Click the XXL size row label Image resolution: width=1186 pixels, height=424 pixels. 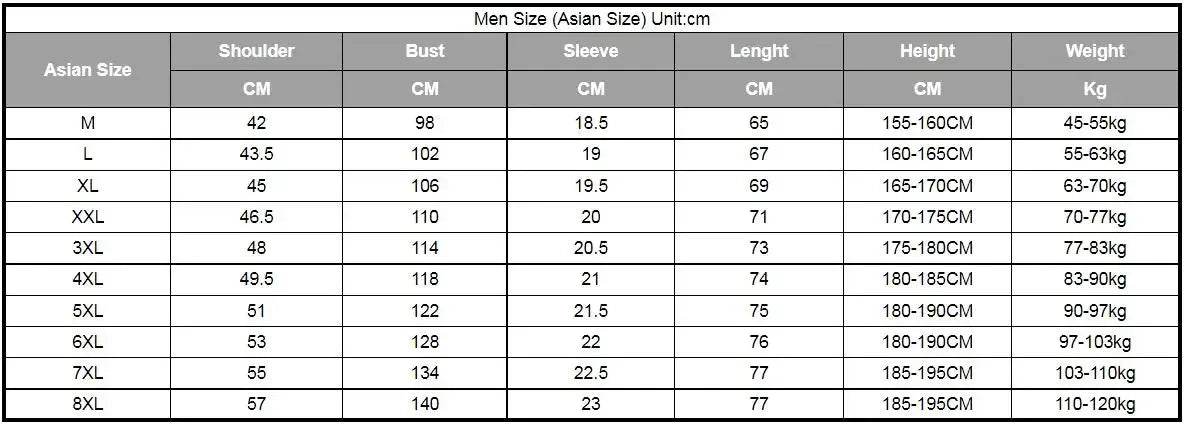tap(88, 218)
